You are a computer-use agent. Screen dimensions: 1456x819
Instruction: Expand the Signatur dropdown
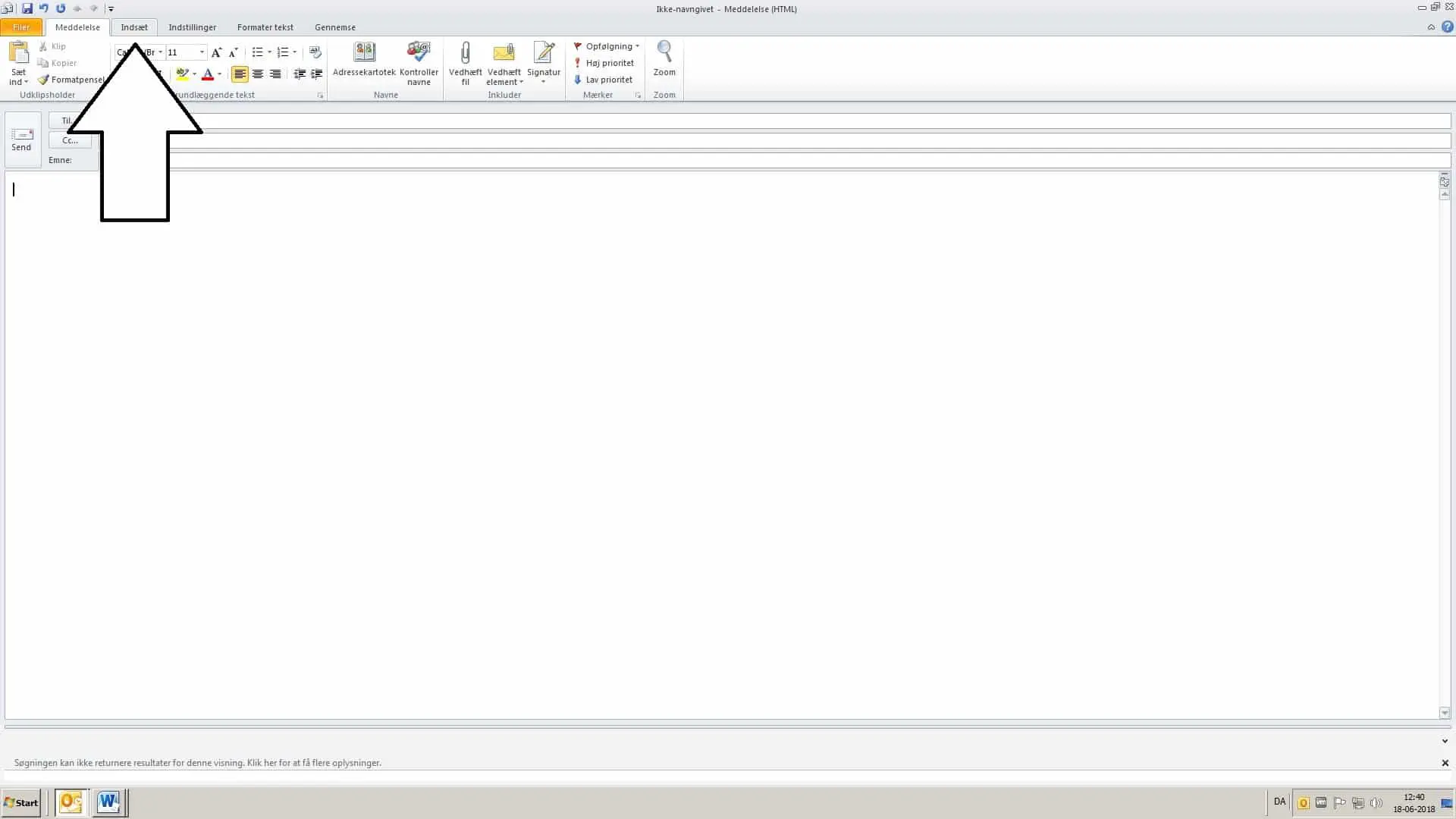543,82
